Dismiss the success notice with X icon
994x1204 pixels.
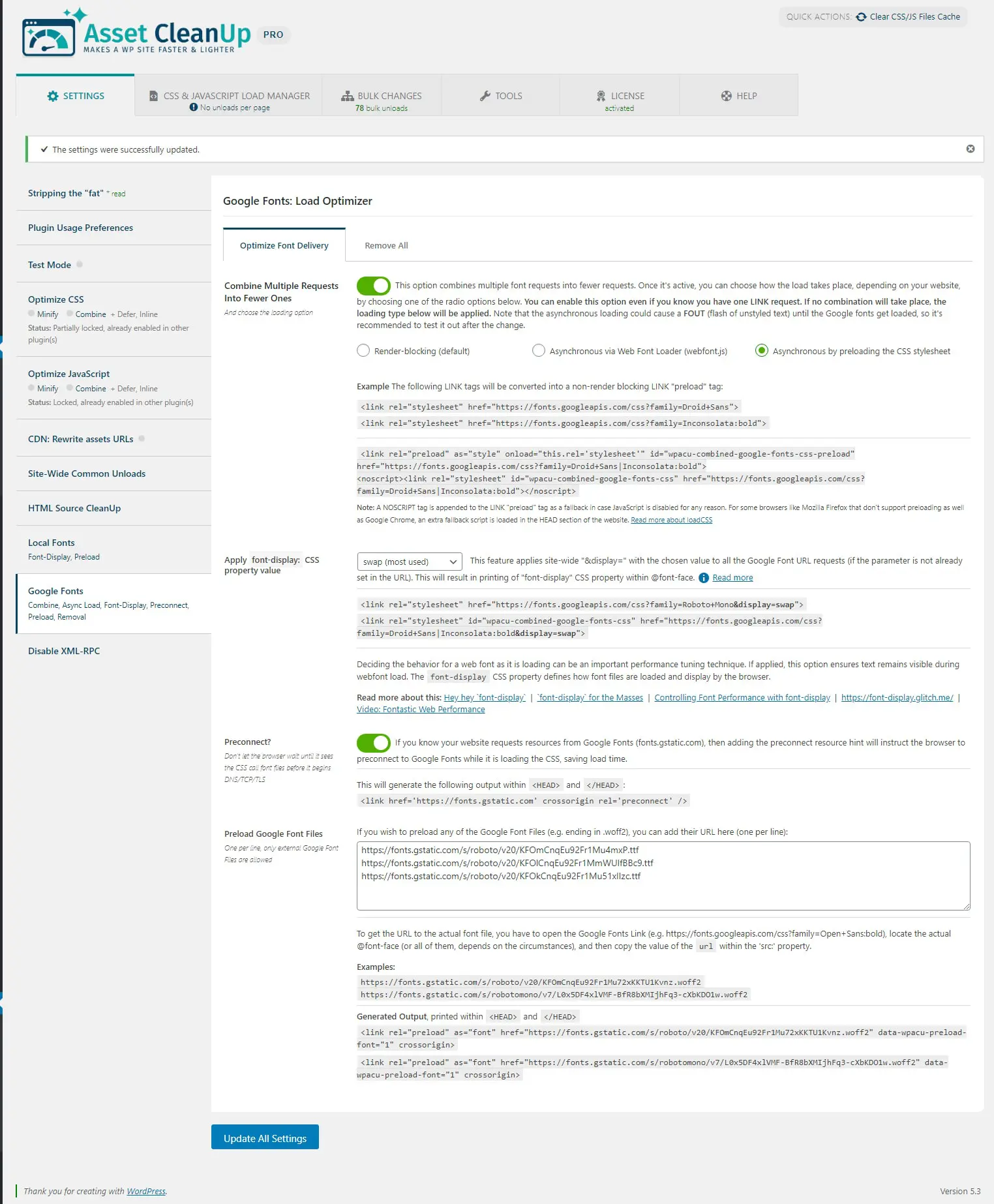point(971,149)
